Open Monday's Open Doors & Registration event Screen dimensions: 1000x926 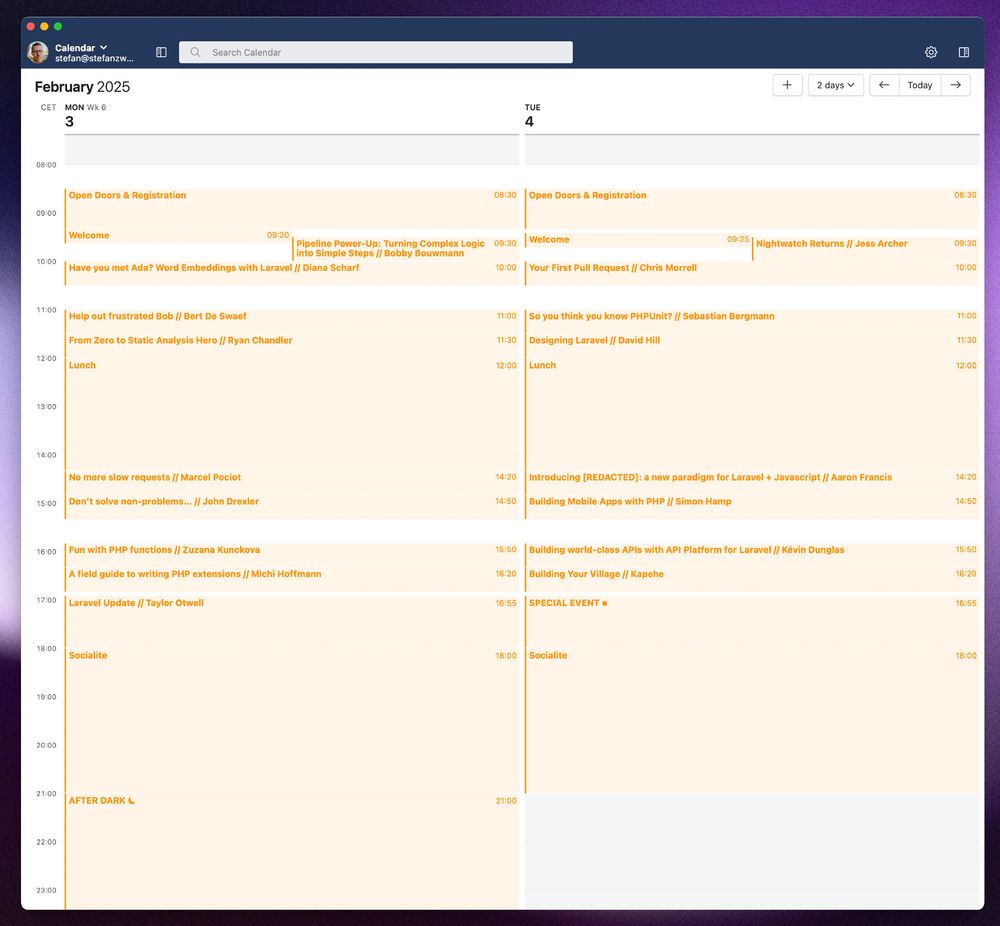(291, 208)
